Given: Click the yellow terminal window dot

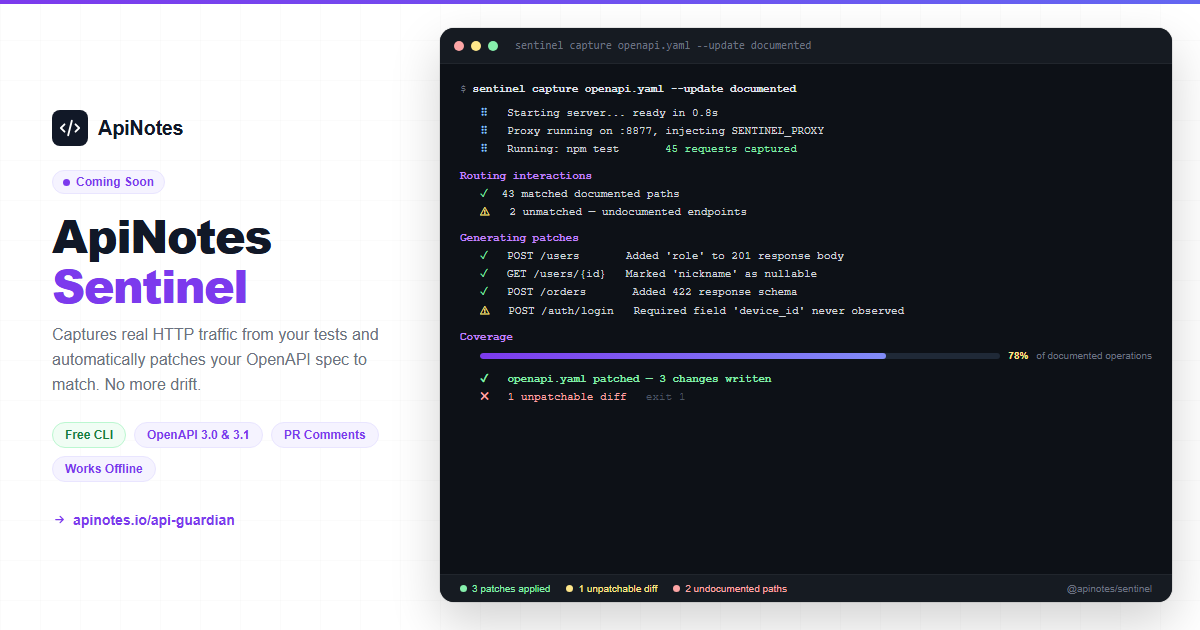Looking at the screenshot, I should (476, 46).
